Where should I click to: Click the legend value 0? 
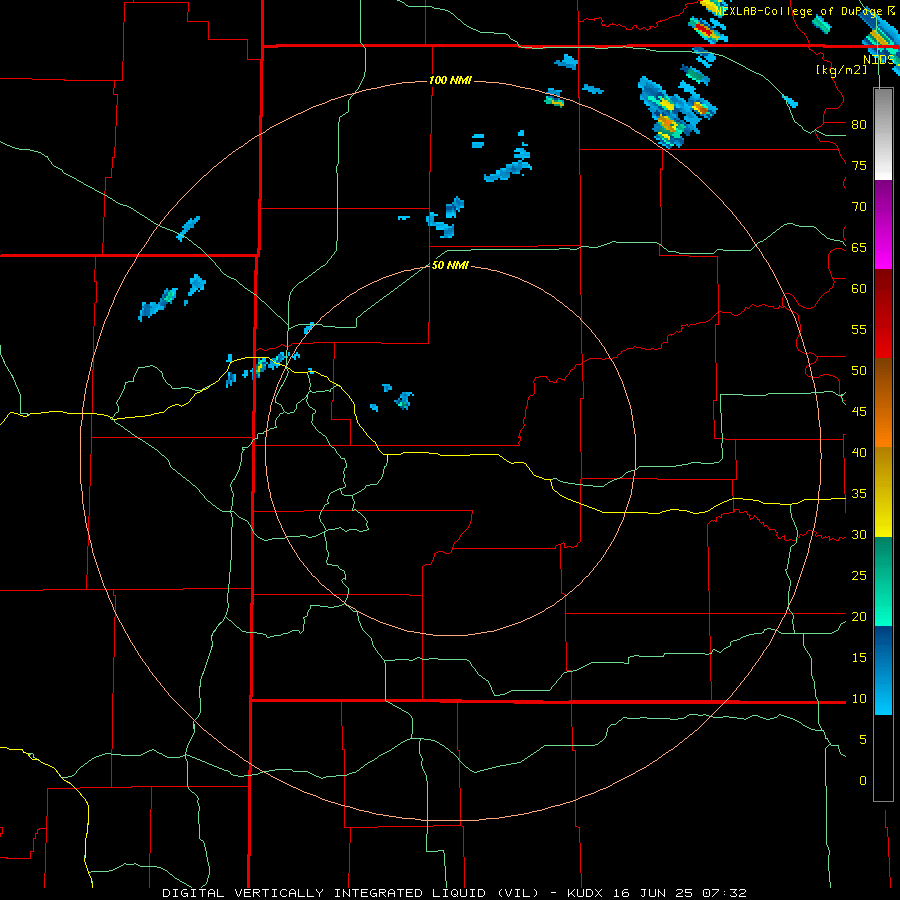pyautogui.click(x=863, y=781)
